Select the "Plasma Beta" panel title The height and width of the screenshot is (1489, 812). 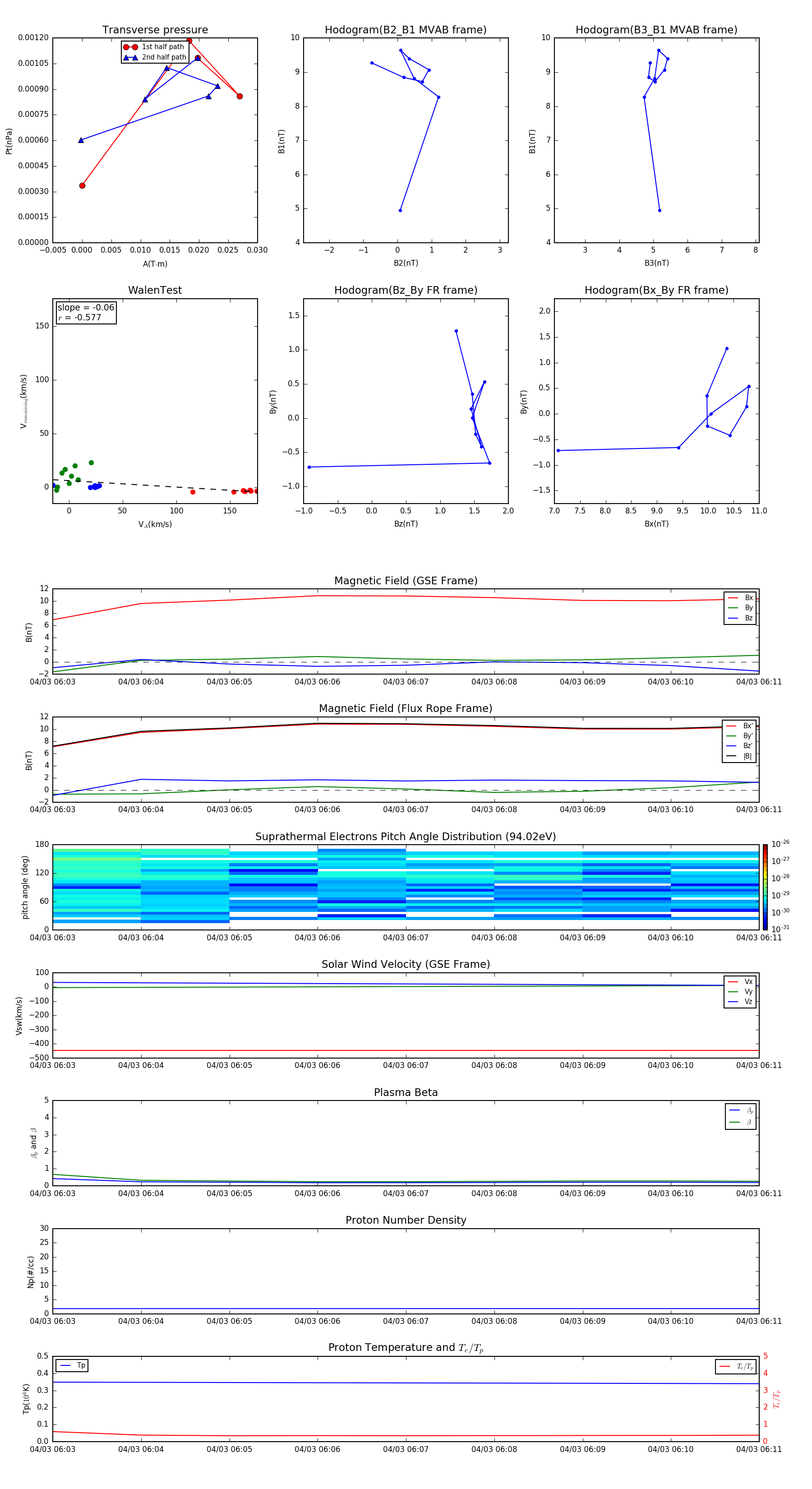[x=406, y=1093]
